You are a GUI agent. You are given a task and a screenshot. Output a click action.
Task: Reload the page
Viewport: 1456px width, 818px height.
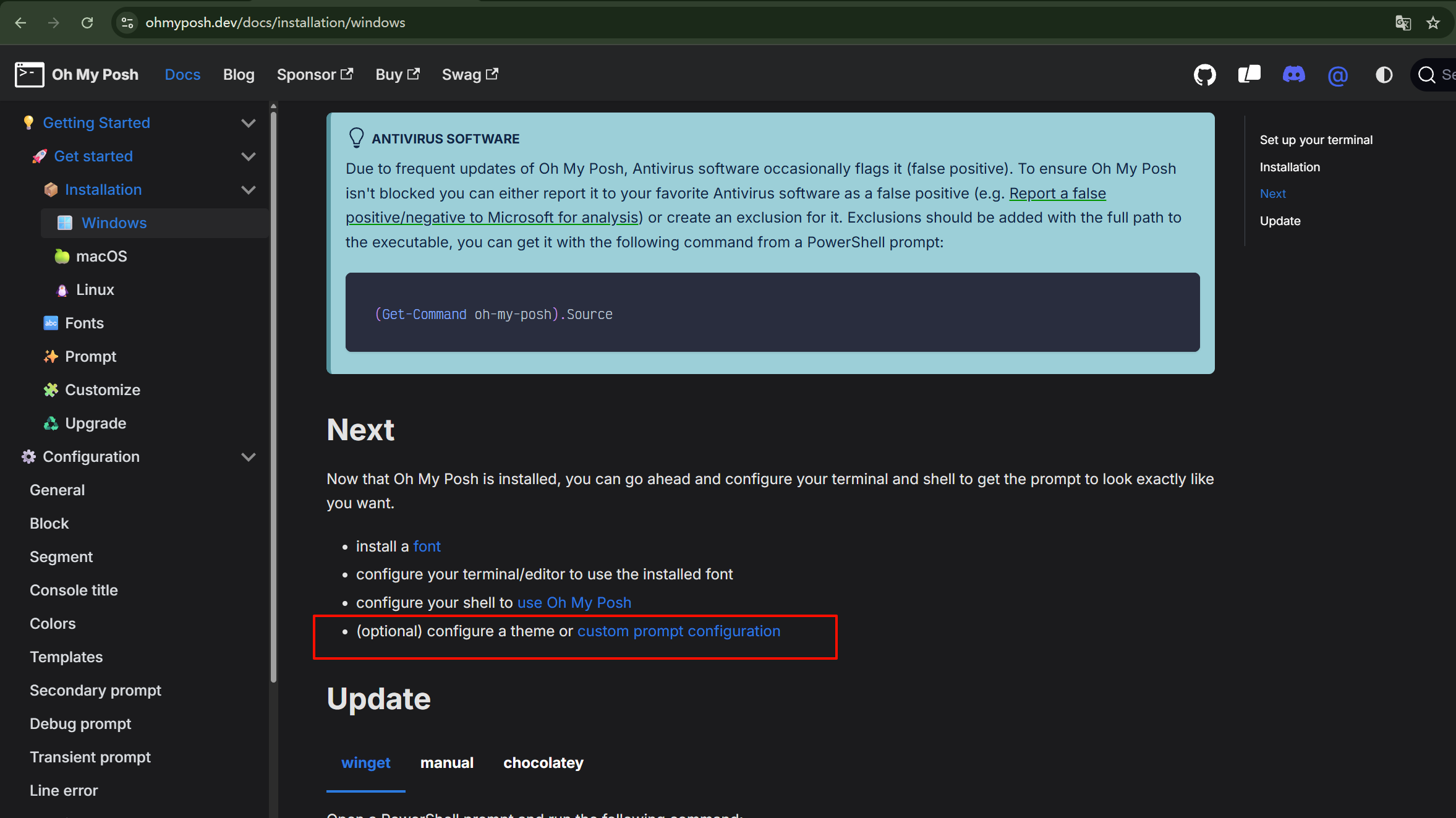[87, 23]
